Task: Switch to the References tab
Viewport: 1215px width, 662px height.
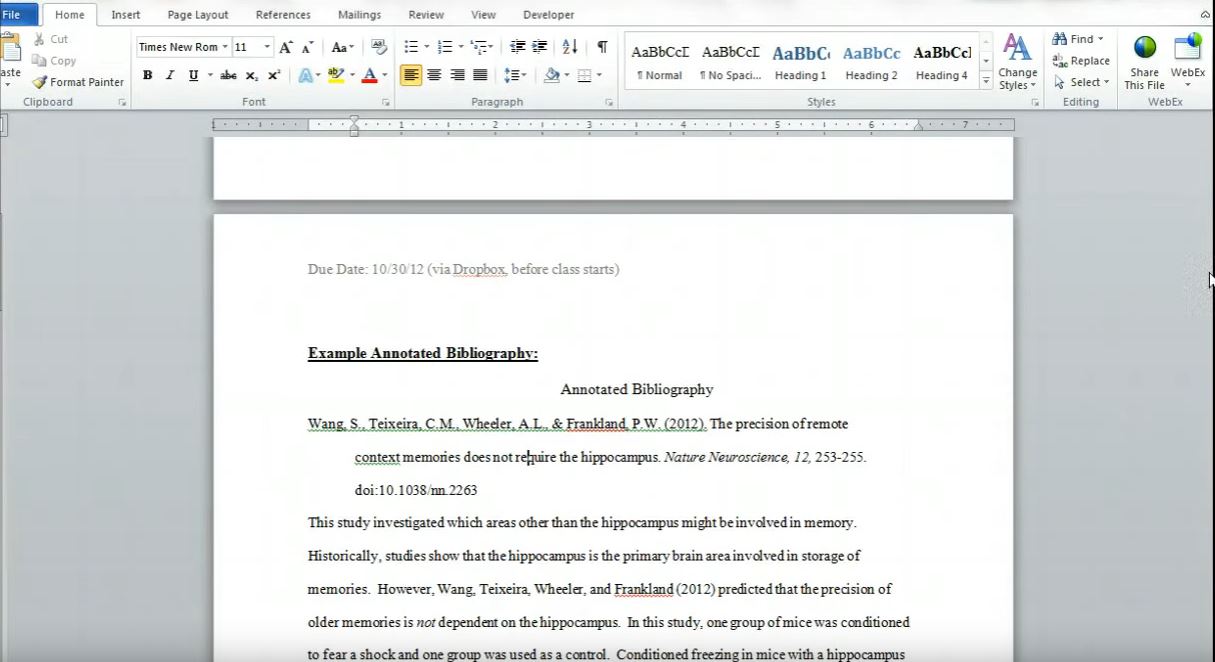Action: pyautogui.click(x=283, y=15)
